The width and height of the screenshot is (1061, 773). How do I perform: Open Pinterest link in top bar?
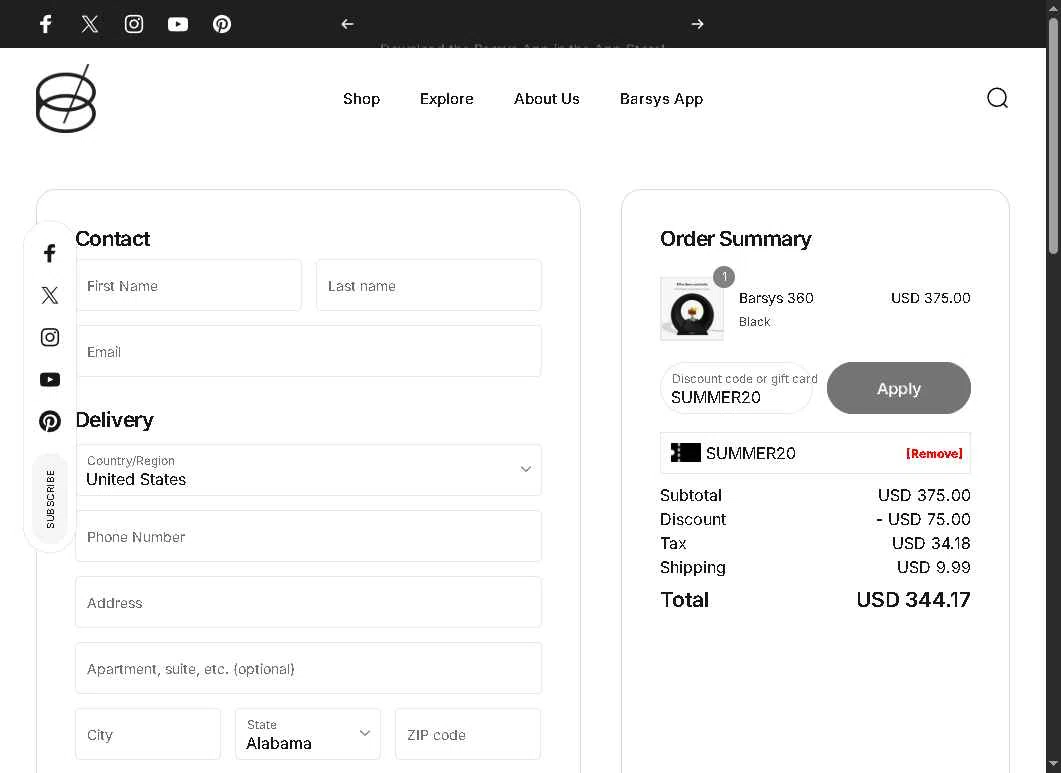[x=222, y=24]
